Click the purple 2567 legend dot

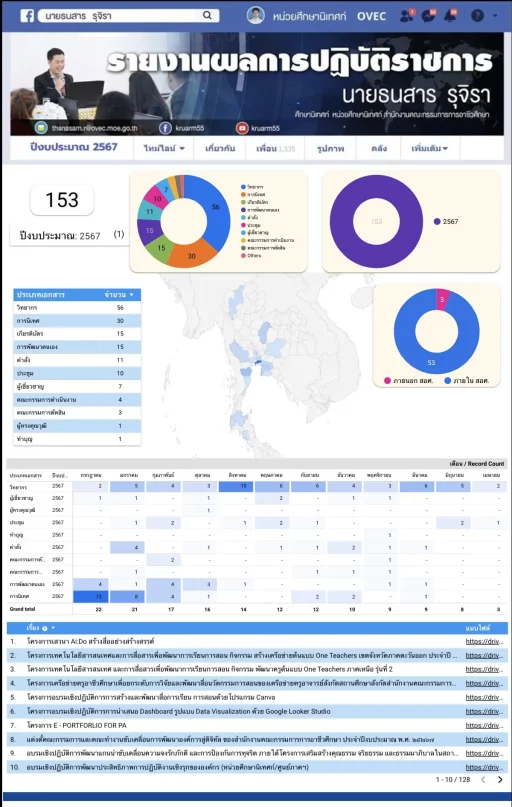point(437,221)
